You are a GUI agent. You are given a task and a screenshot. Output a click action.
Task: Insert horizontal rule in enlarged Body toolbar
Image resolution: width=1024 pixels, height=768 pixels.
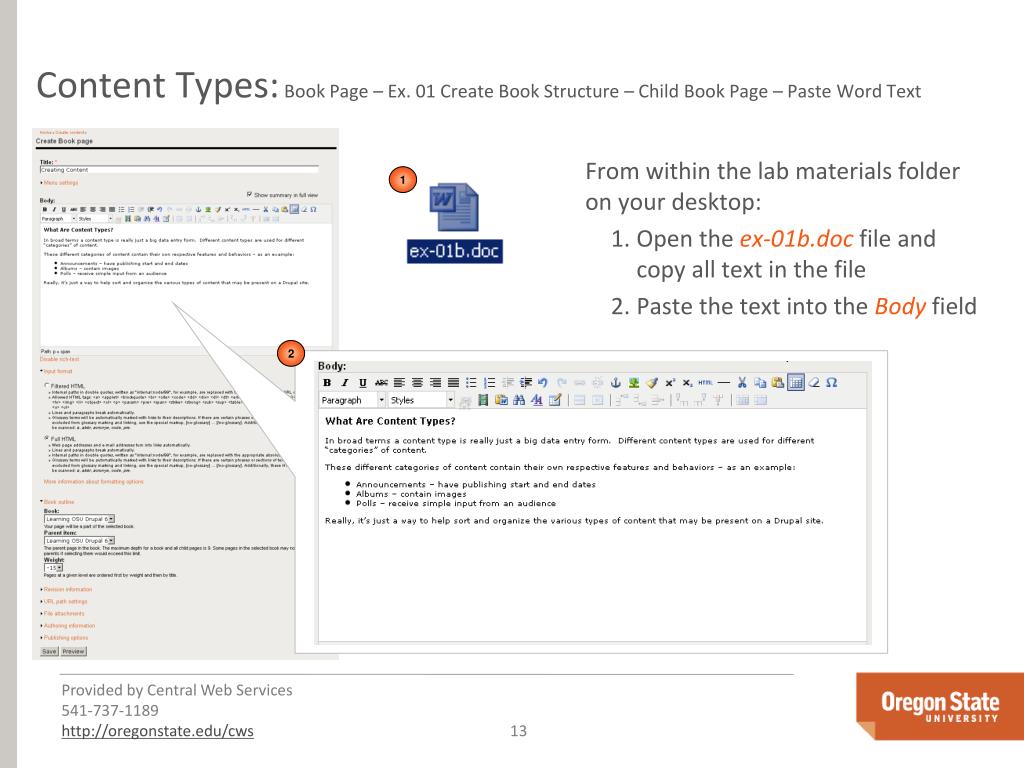point(724,383)
